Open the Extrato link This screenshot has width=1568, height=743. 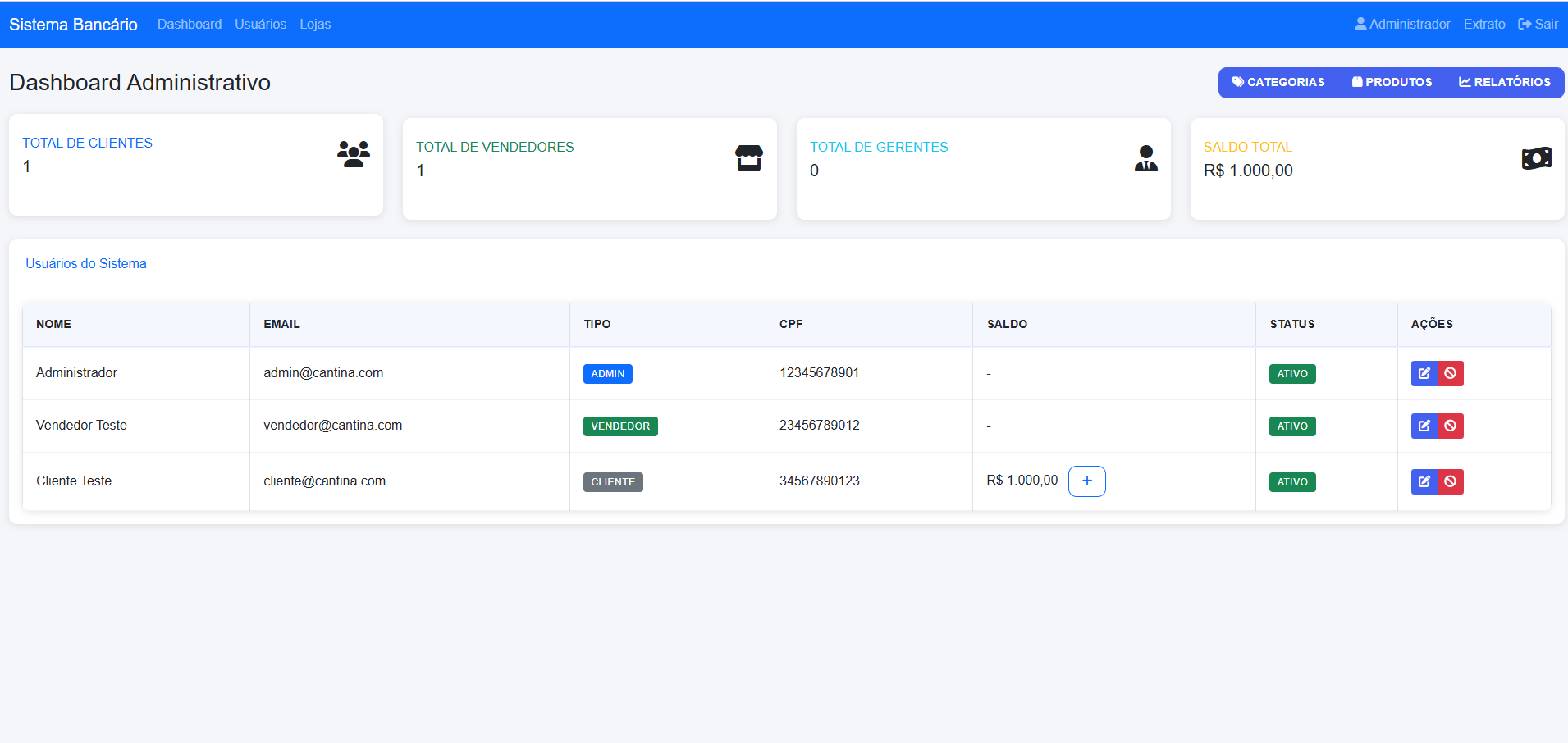(1483, 25)
